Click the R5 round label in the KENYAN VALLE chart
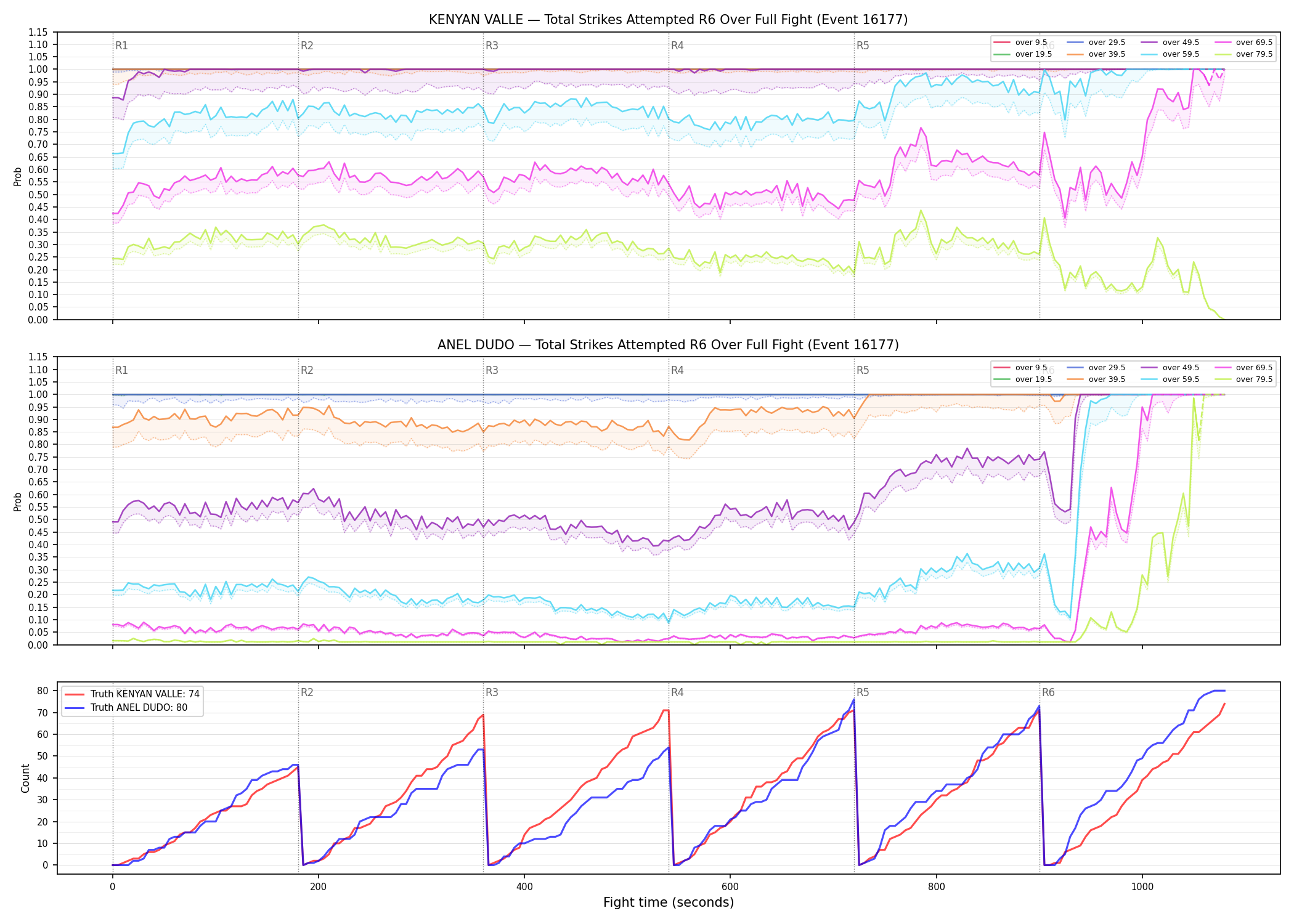 click(x=863, y=46)
